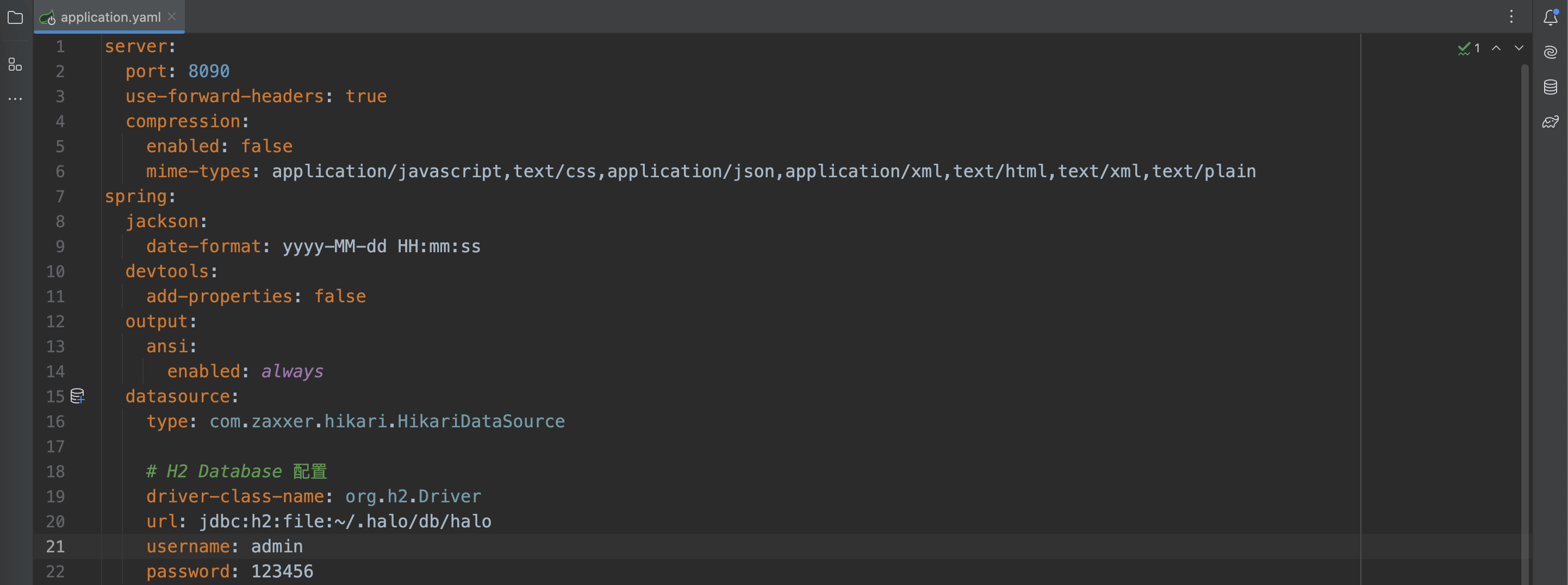Viewport: 1568px width, 585px height.
Task: Click the H2 Database comment line
Action: (236, 471)
